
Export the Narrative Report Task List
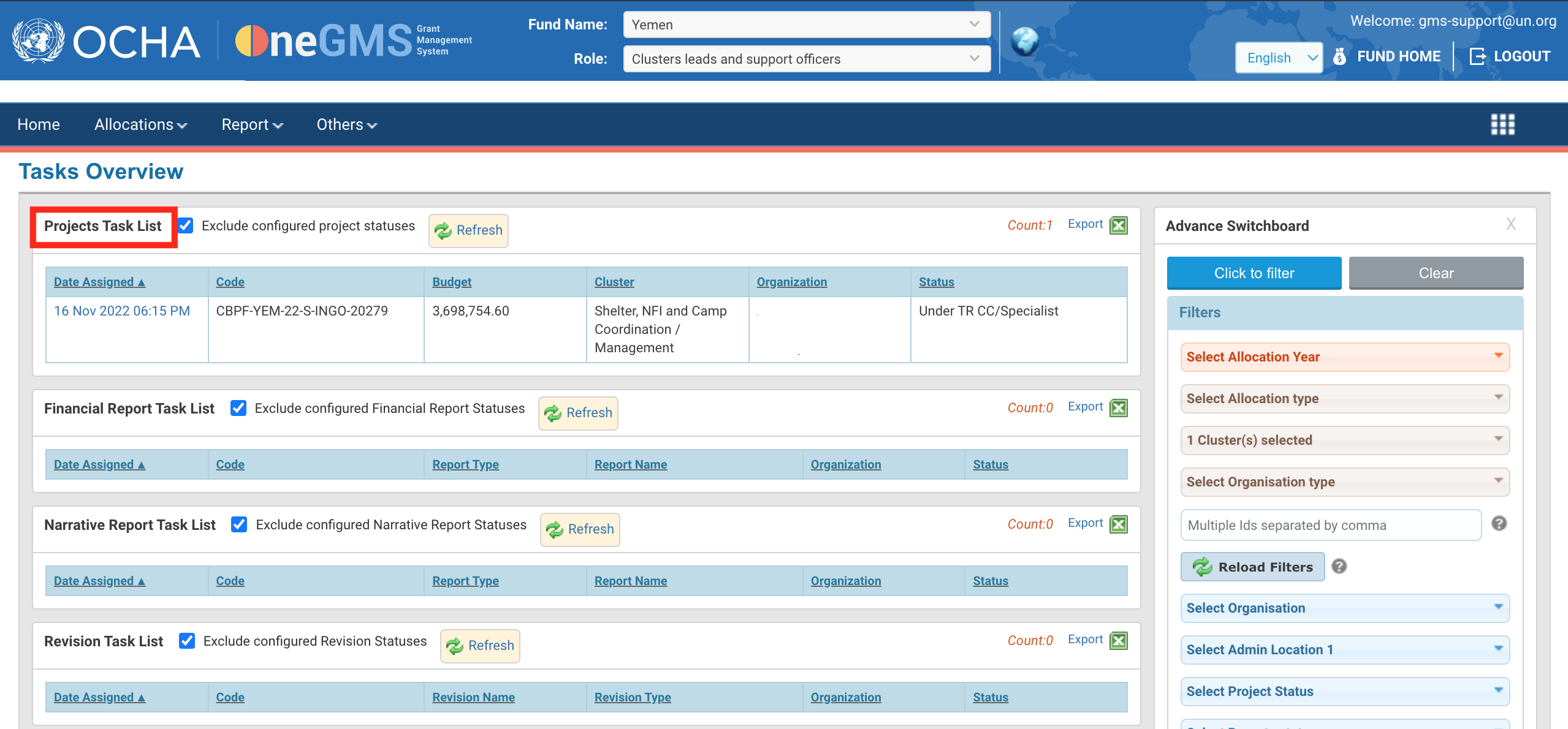(1085, 523)
